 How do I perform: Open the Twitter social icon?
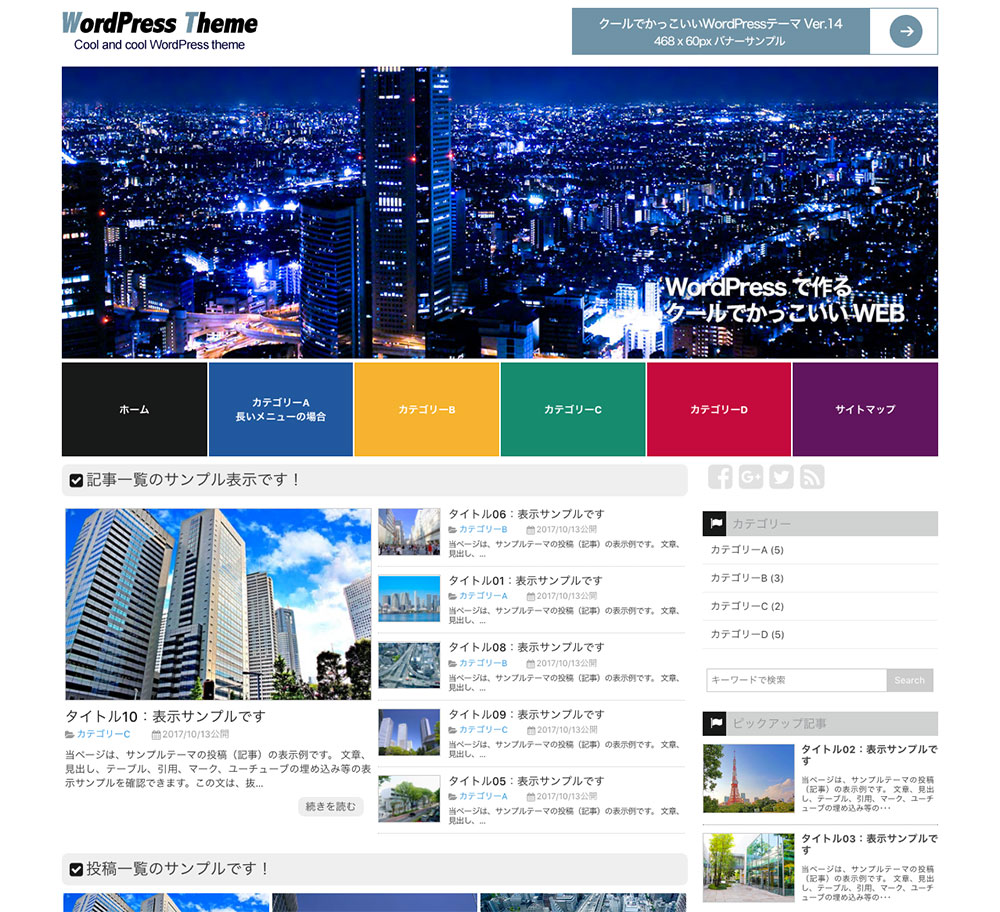tap(781, 477)
